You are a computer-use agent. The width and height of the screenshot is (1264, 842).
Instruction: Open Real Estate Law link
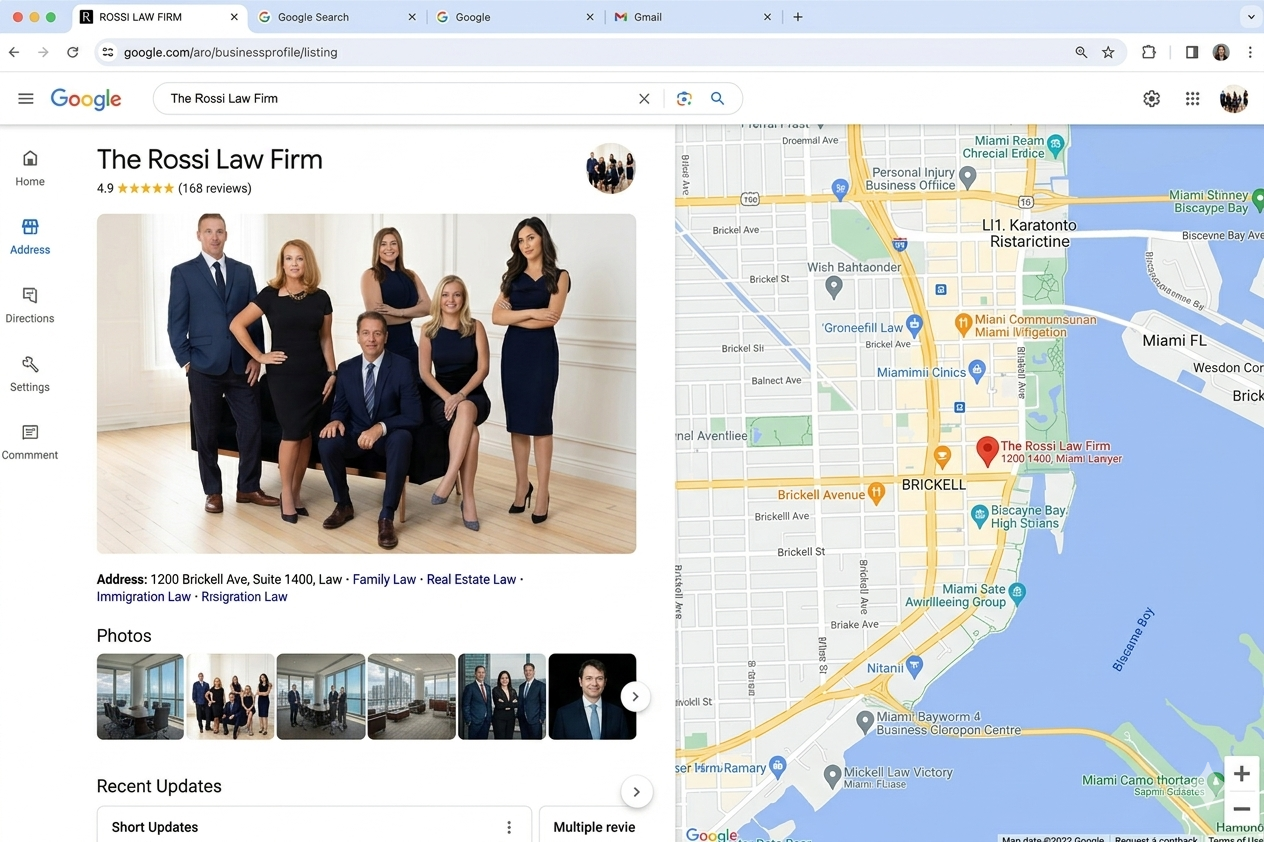tap(471, 579)
